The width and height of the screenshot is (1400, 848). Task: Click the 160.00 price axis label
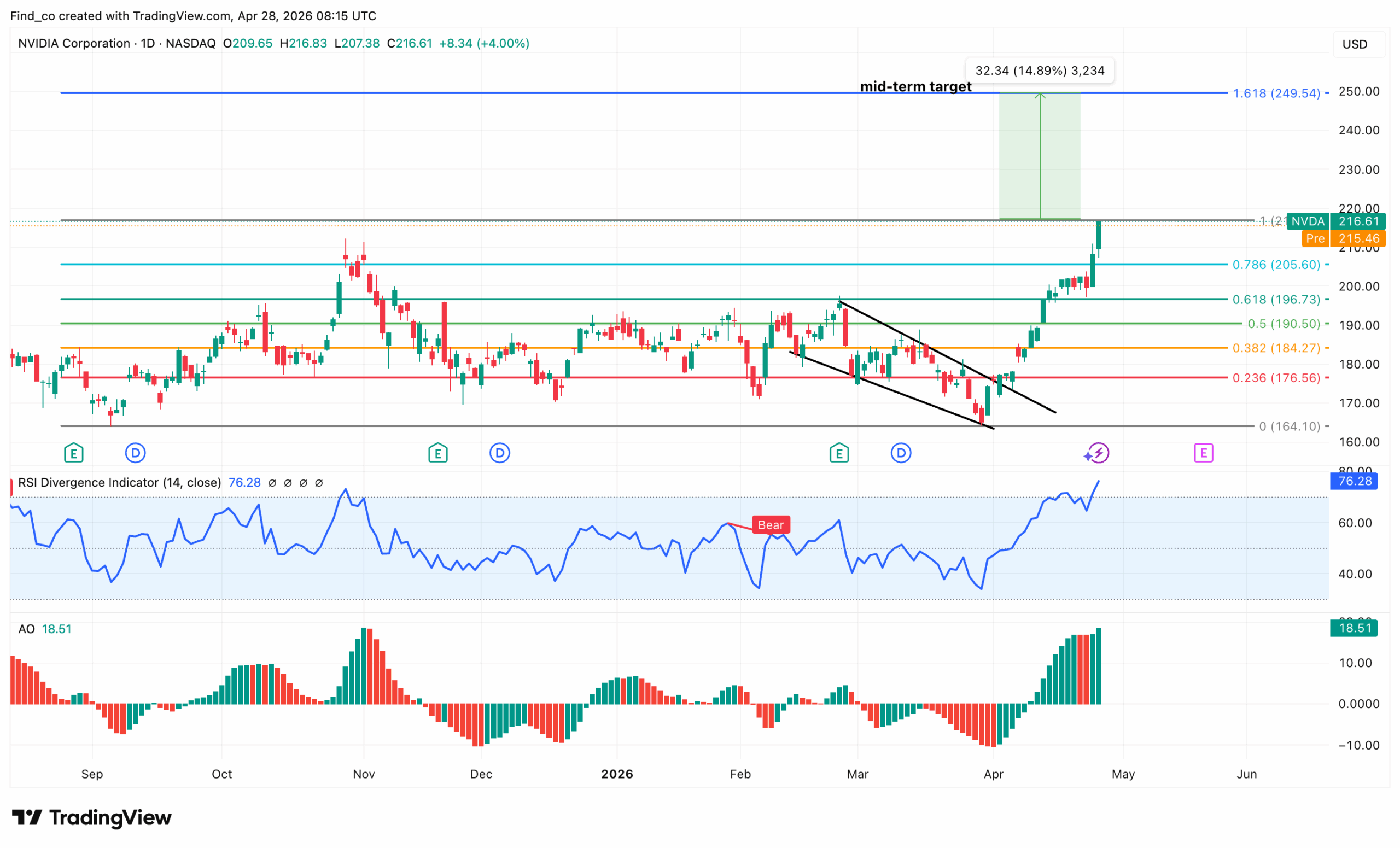coord(1358,442)
